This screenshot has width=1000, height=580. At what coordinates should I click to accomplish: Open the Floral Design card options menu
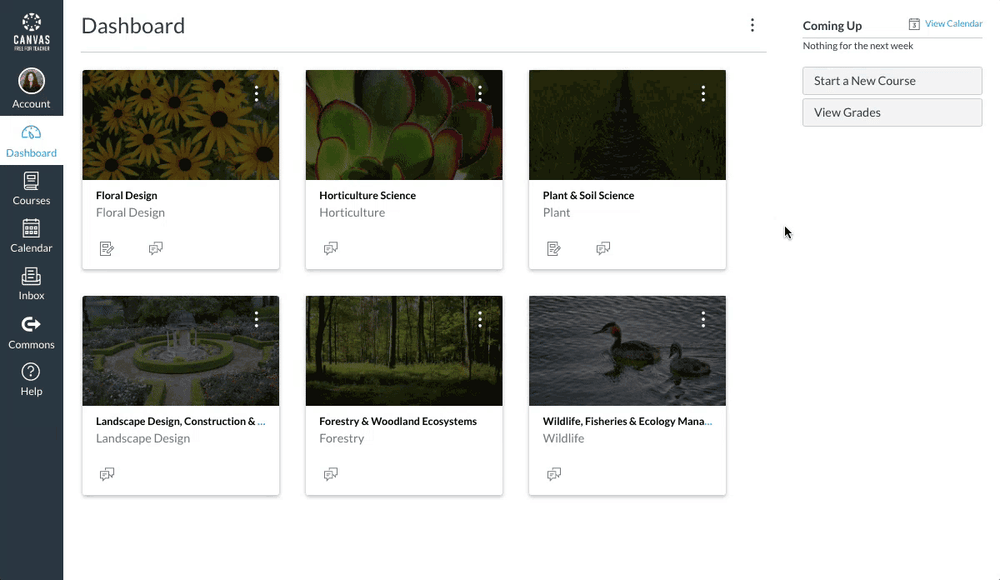click(257, 93)
